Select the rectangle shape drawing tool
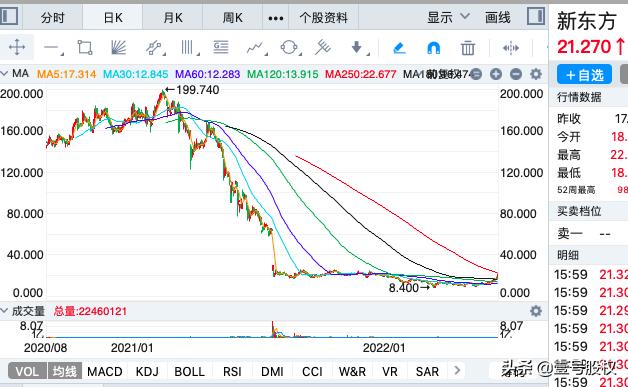Screen dimensions: 628x387 click(85, 48)
